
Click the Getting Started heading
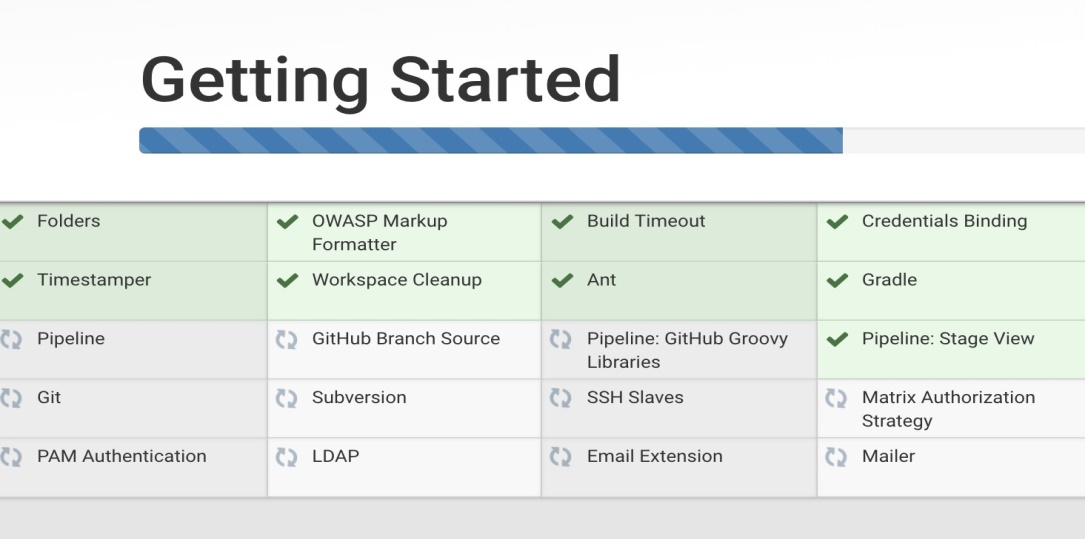click(380, 79)
